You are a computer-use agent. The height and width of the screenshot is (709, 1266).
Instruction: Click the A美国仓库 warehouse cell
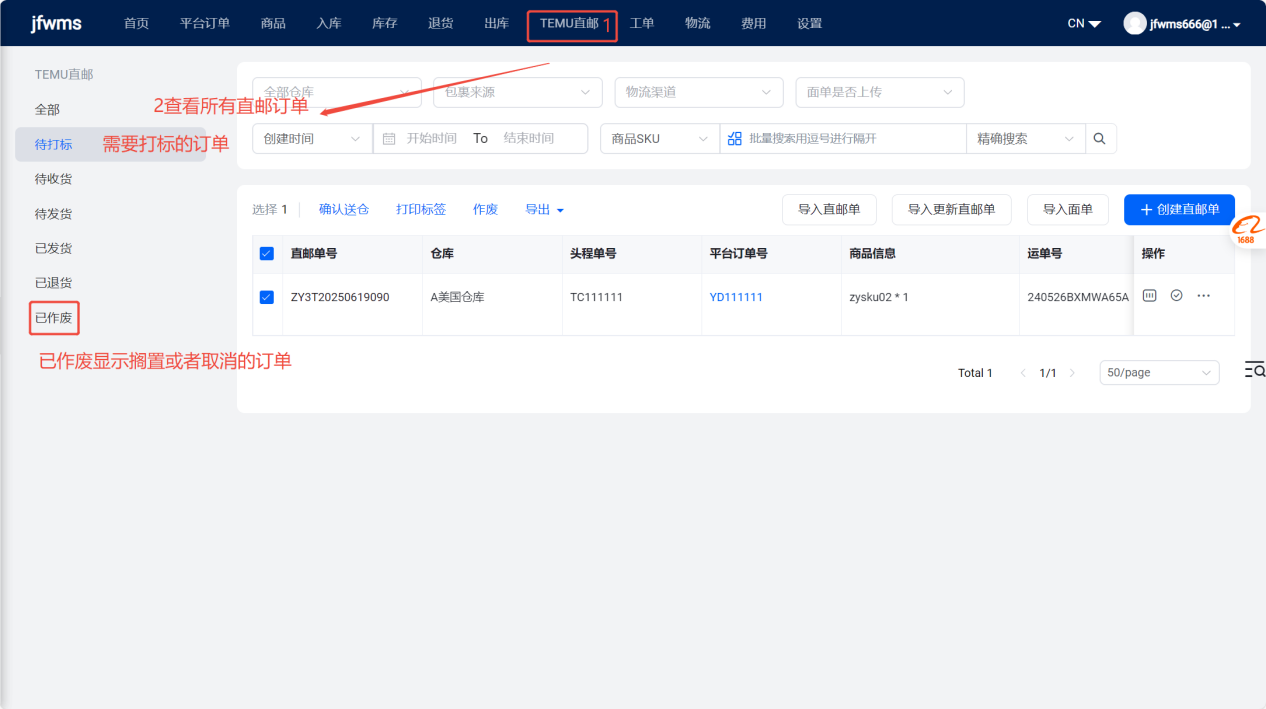point(457,297)
